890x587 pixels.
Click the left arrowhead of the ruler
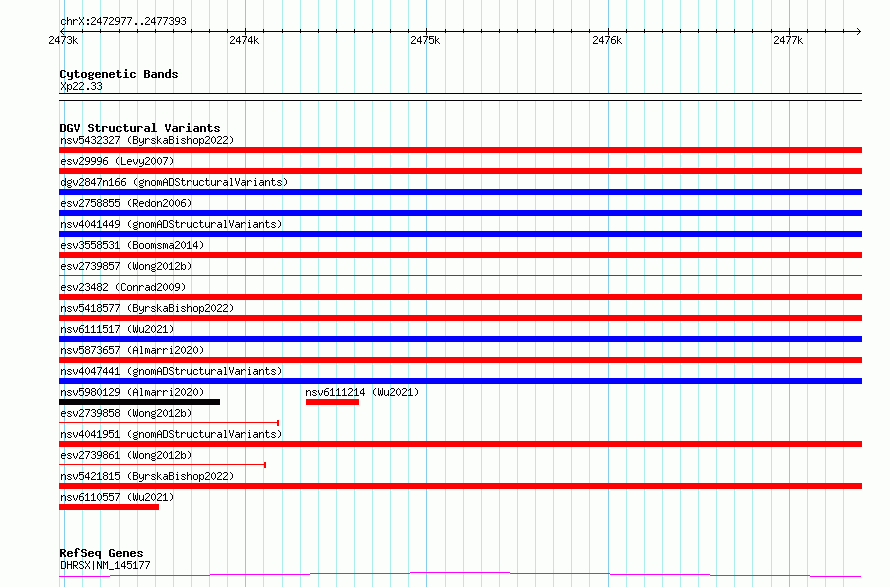pyautogui.click(x=62, y=31)
